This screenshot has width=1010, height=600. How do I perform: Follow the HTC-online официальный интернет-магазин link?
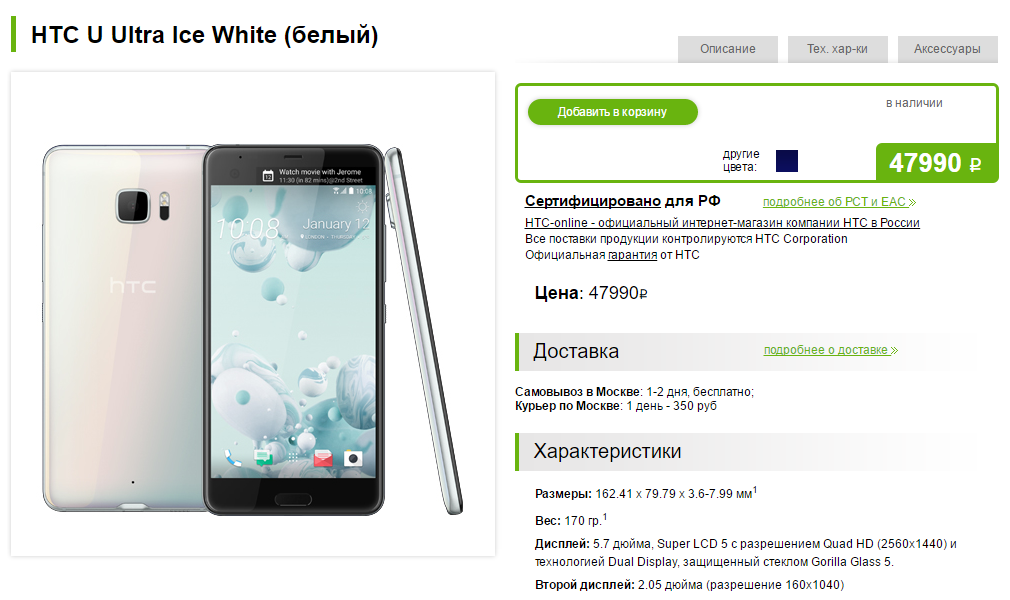pos(722,223)
